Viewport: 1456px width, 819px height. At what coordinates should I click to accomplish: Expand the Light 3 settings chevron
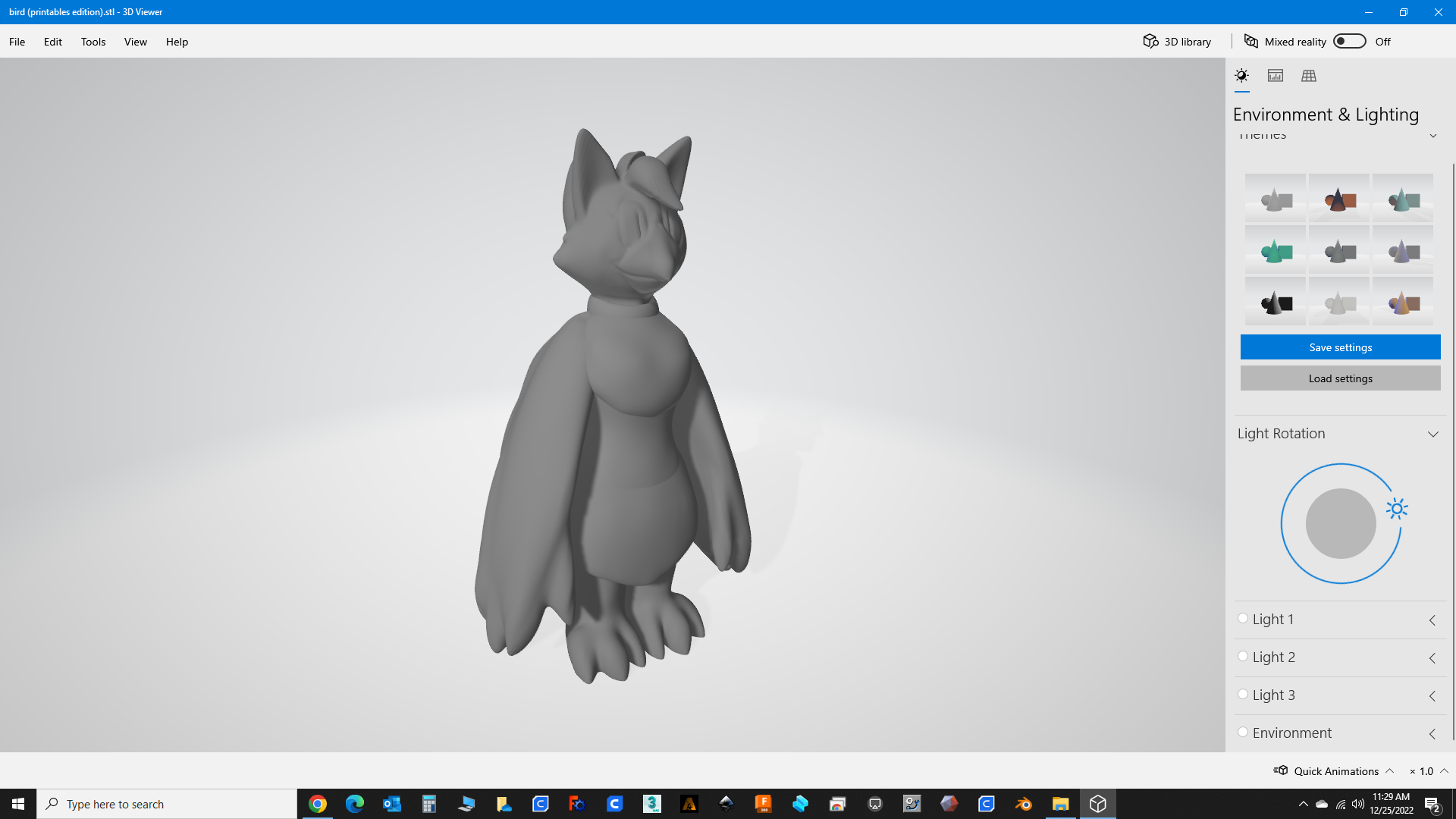1432,696
